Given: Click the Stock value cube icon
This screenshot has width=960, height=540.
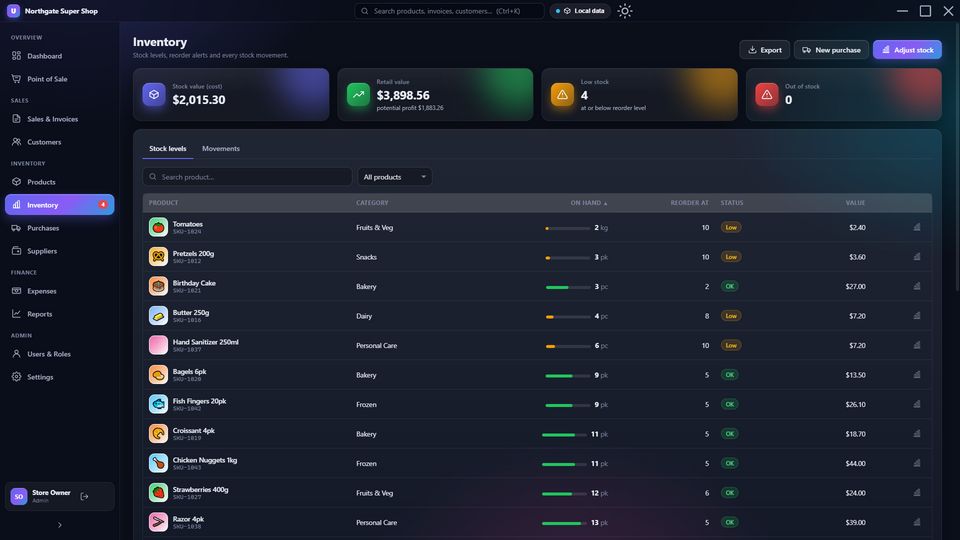Looking at the screenshot, I should point(154,95).
